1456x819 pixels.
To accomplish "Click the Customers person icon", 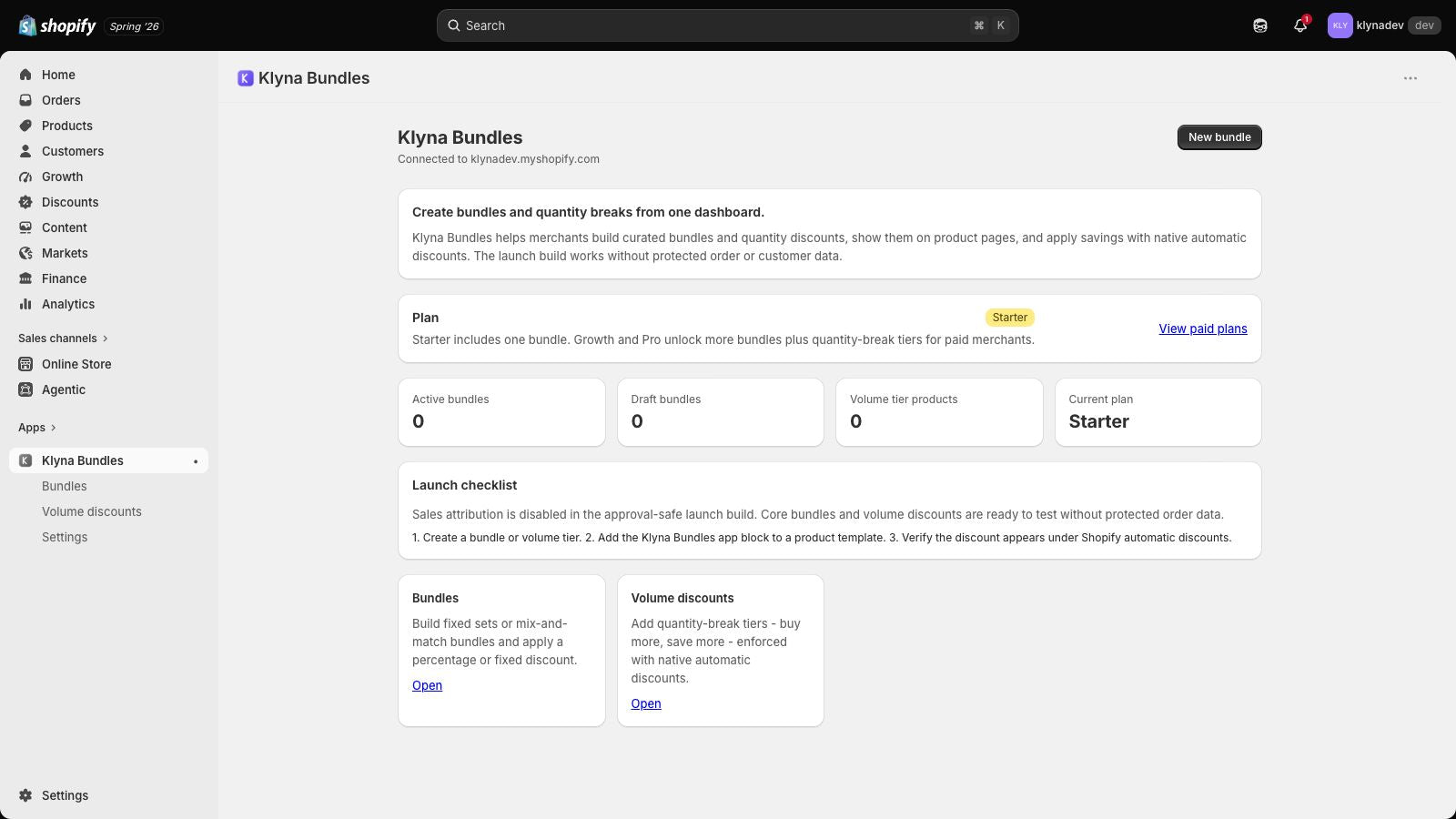I will 25,151.
